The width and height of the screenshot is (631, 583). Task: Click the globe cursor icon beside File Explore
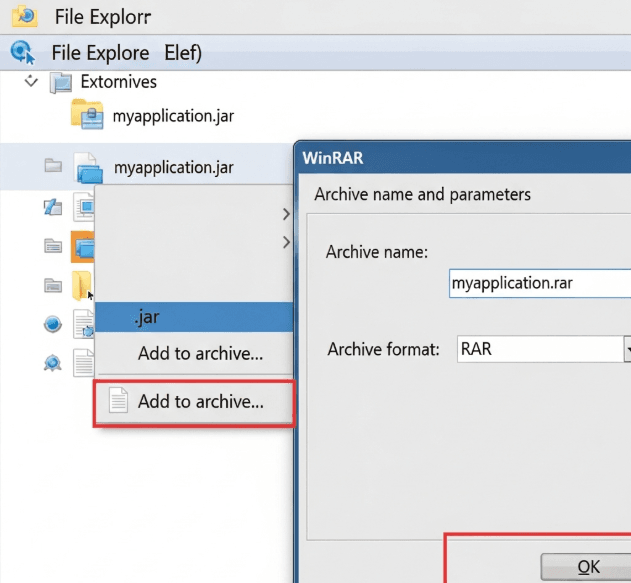[23, 52]
